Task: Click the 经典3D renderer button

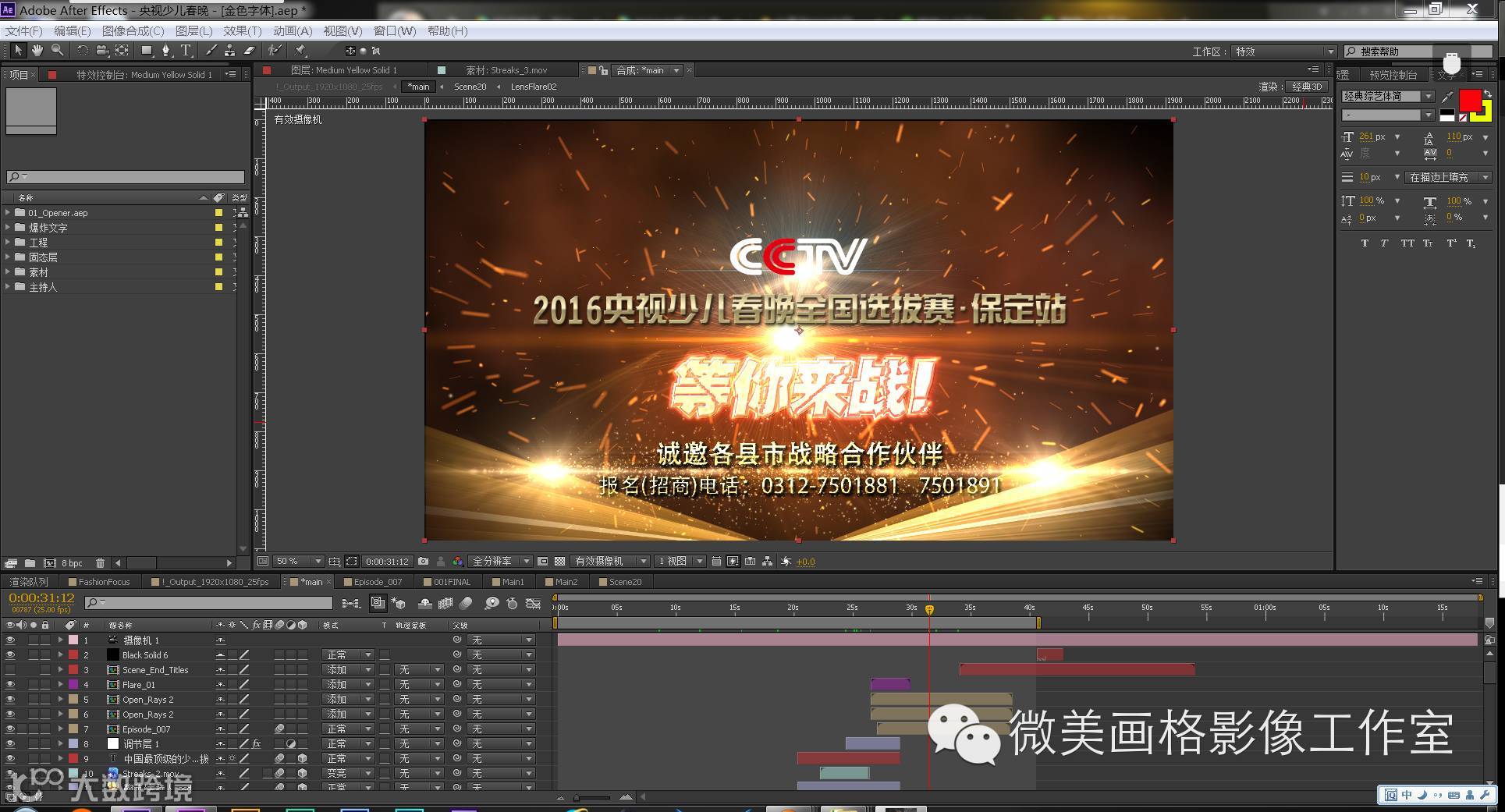Action: [1307, 87]
